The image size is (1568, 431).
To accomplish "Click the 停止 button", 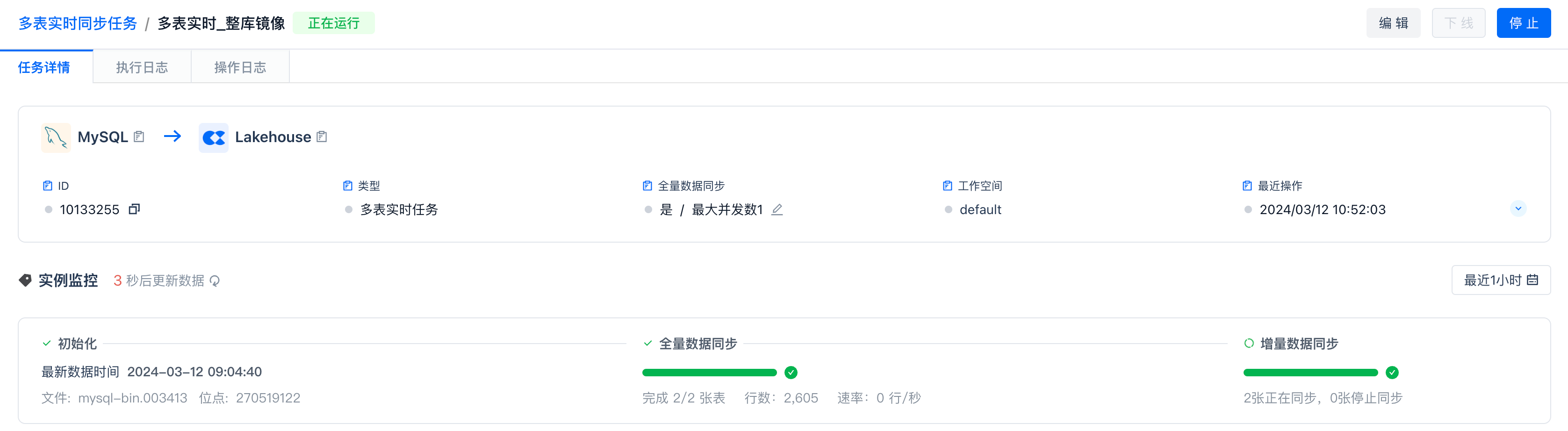I will [x=1523, y=23].
